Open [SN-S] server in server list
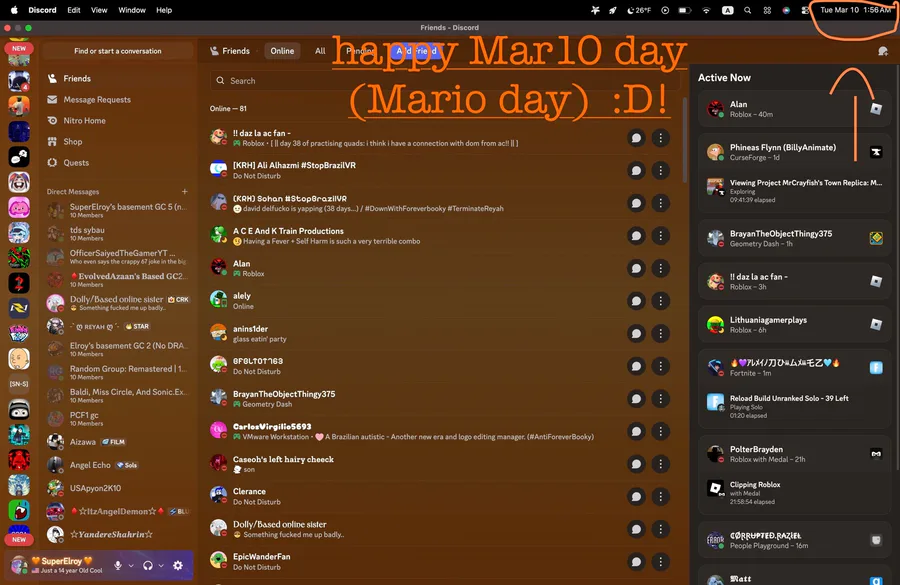Viewport: 900px width, 585px height. [19, 383]
